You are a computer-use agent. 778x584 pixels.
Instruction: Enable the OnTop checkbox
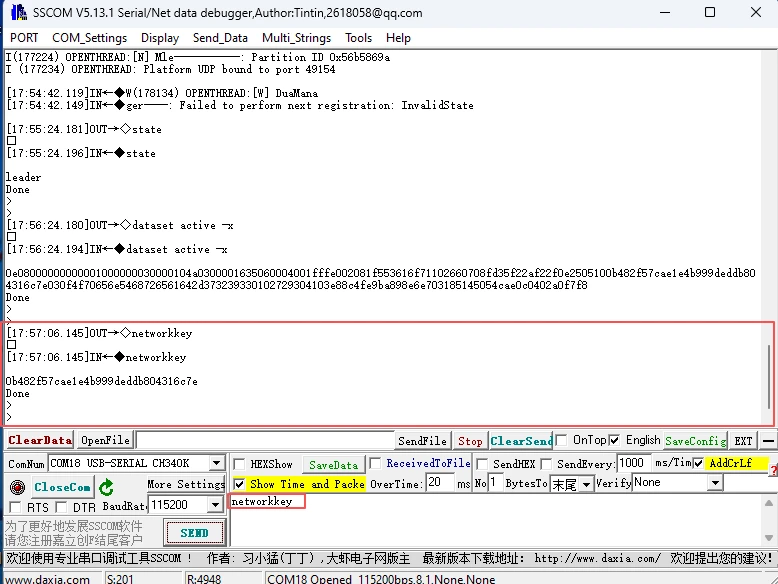coord(563,440)
